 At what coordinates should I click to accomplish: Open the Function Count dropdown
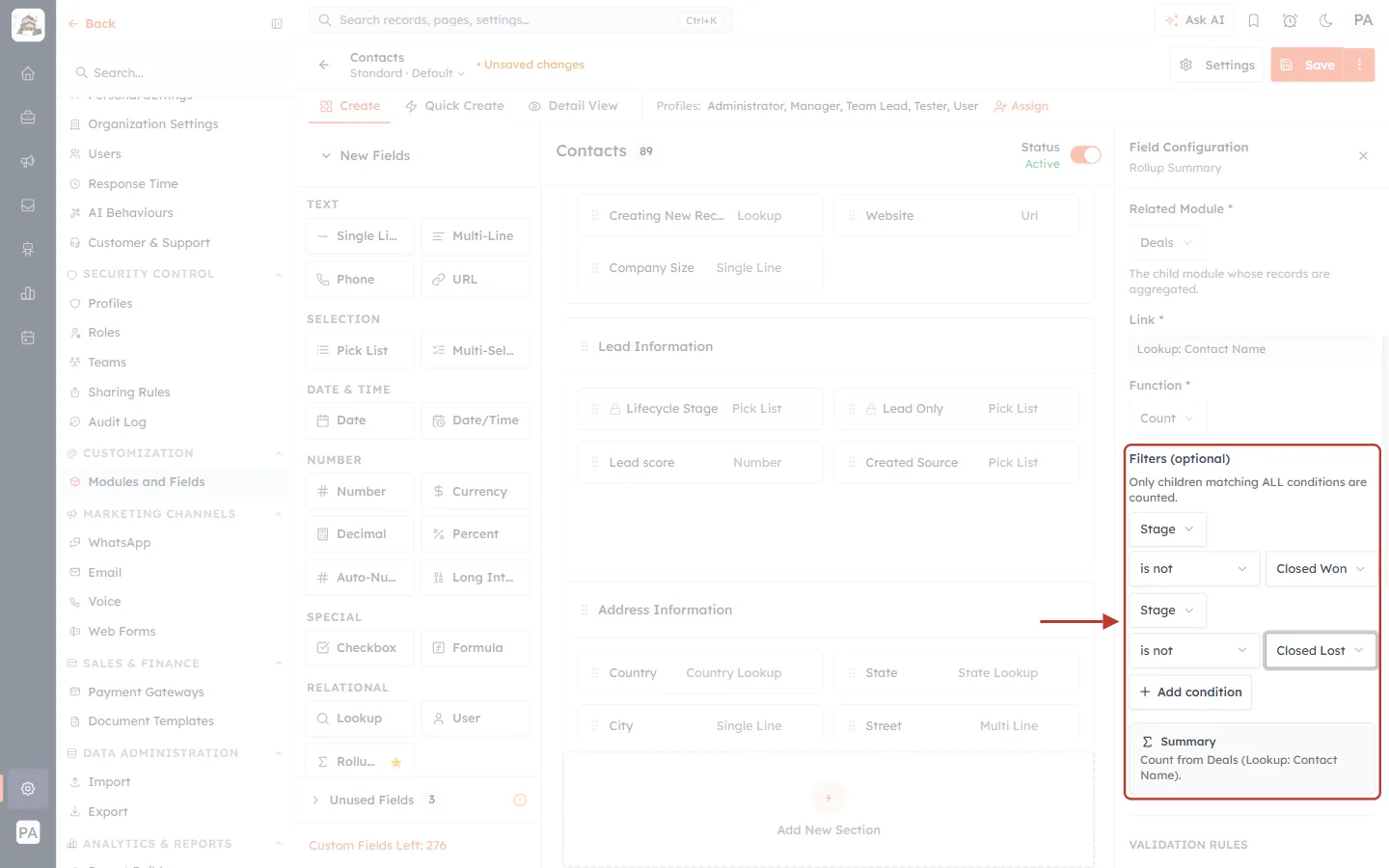(x=1167, y=419)
